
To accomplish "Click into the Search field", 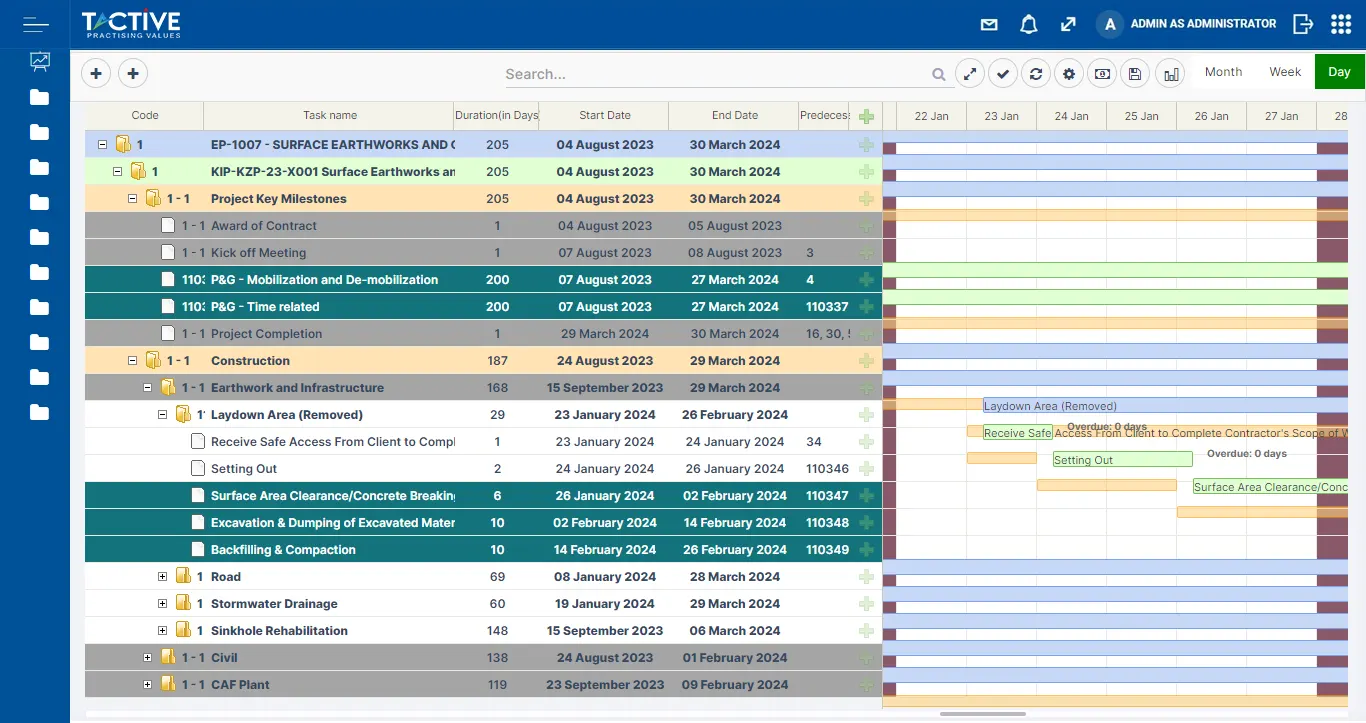I will tap(715, 74).
